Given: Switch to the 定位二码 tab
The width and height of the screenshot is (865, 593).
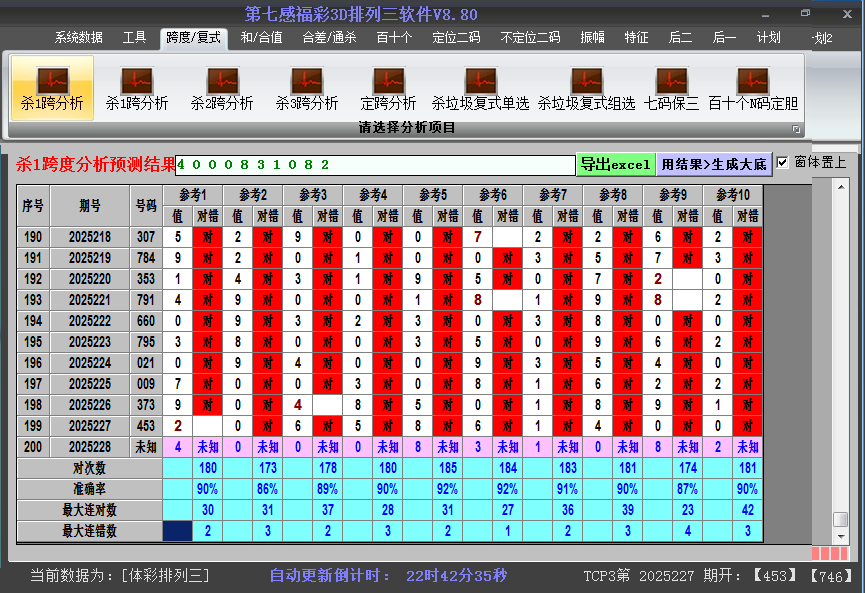Looking at the screenshot, I should coord(456,38).
